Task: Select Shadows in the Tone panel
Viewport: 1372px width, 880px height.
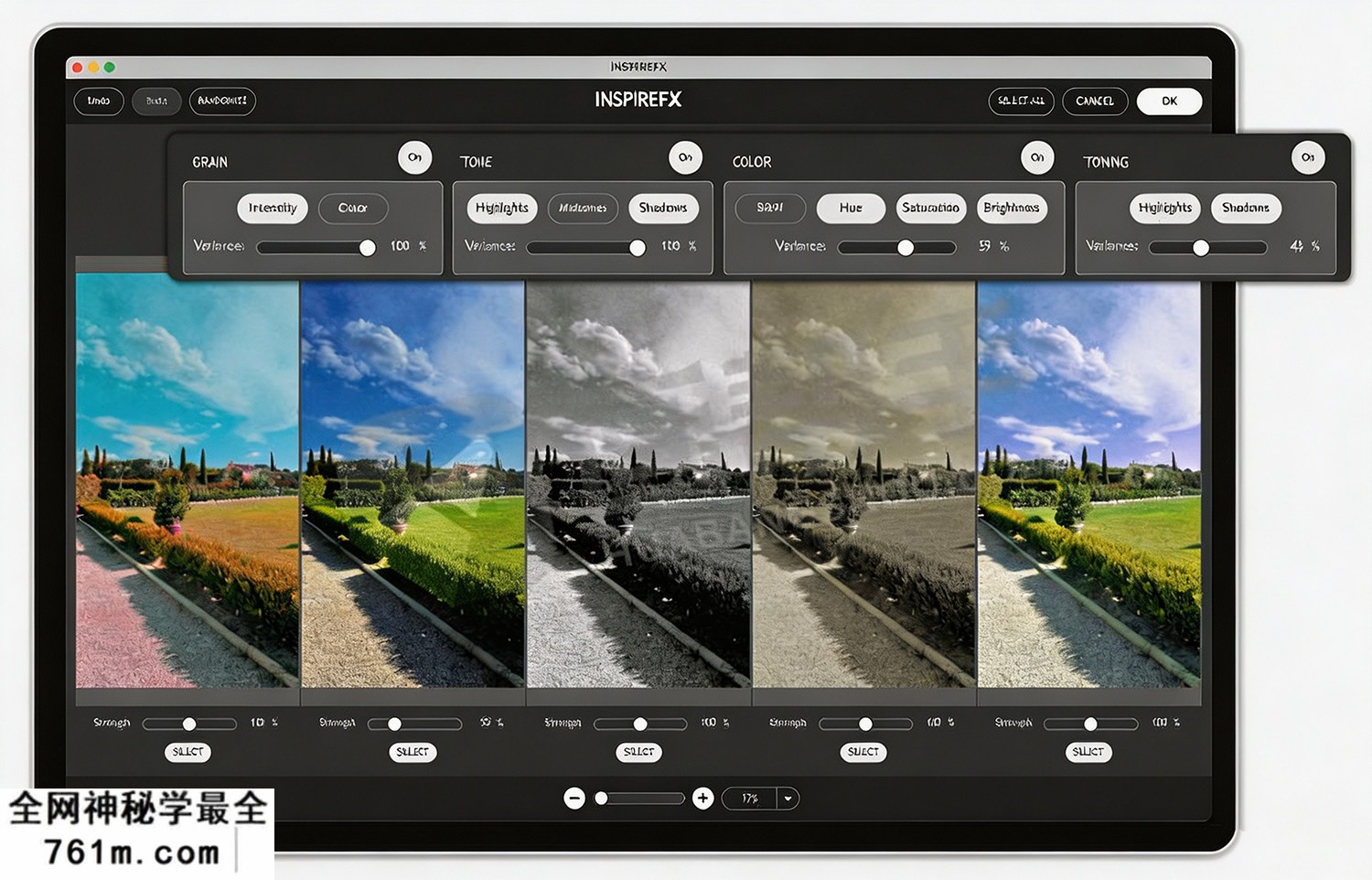Action: coord(663,209)
